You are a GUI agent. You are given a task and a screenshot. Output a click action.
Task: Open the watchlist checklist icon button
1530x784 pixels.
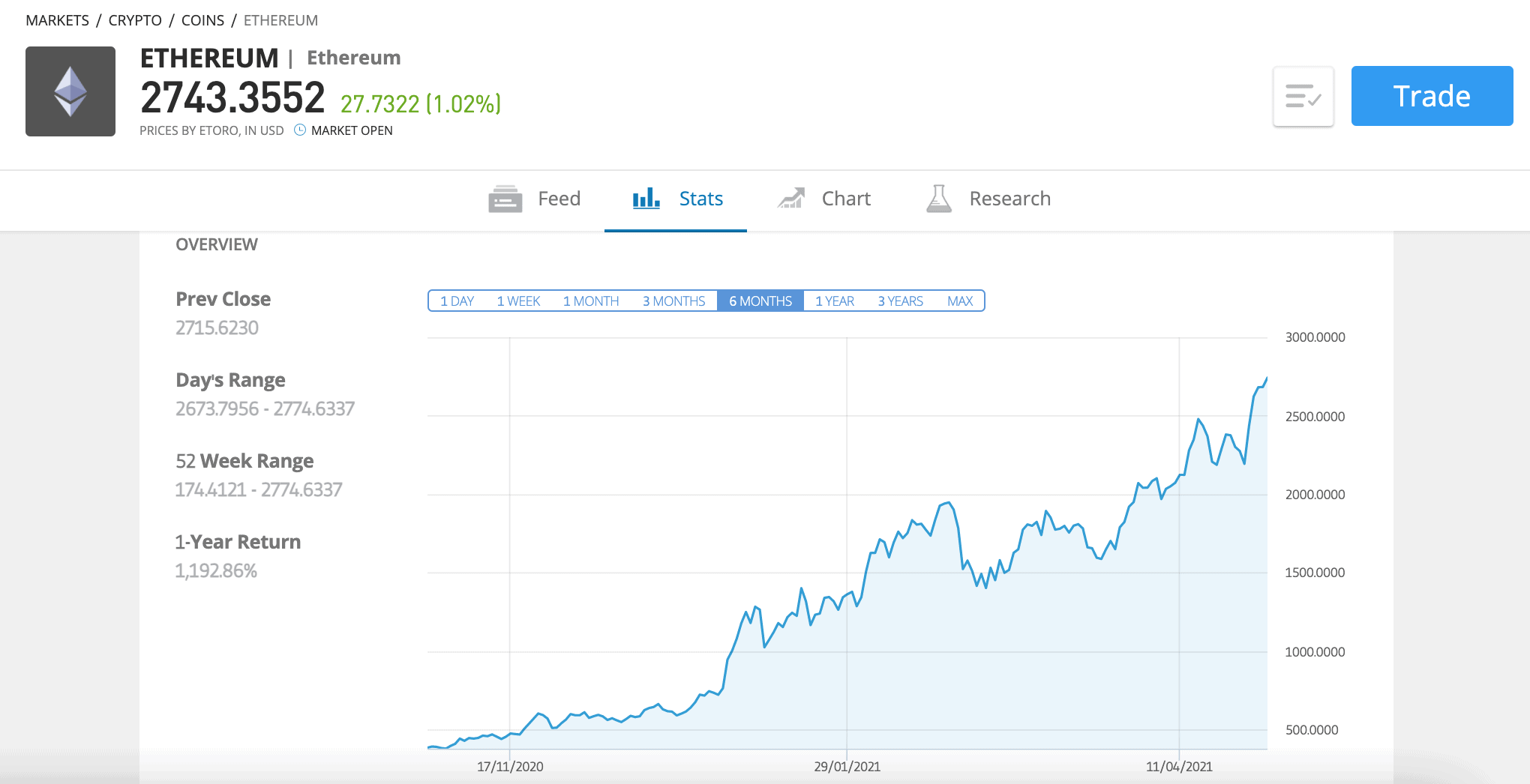1303,96
